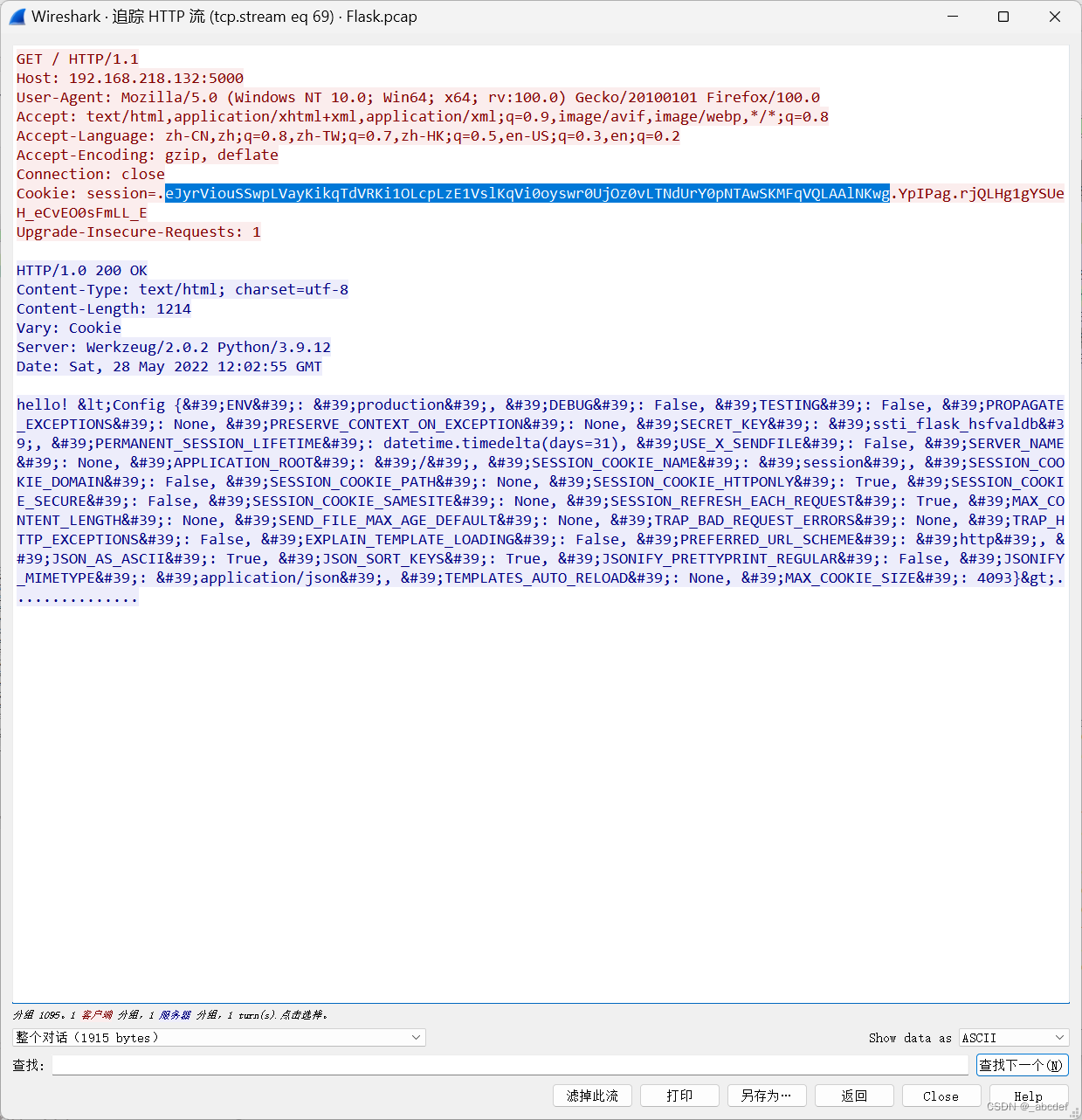Click the packet count status text at bottom
1082x1120 pixels.
click(x=170, y=1014)
